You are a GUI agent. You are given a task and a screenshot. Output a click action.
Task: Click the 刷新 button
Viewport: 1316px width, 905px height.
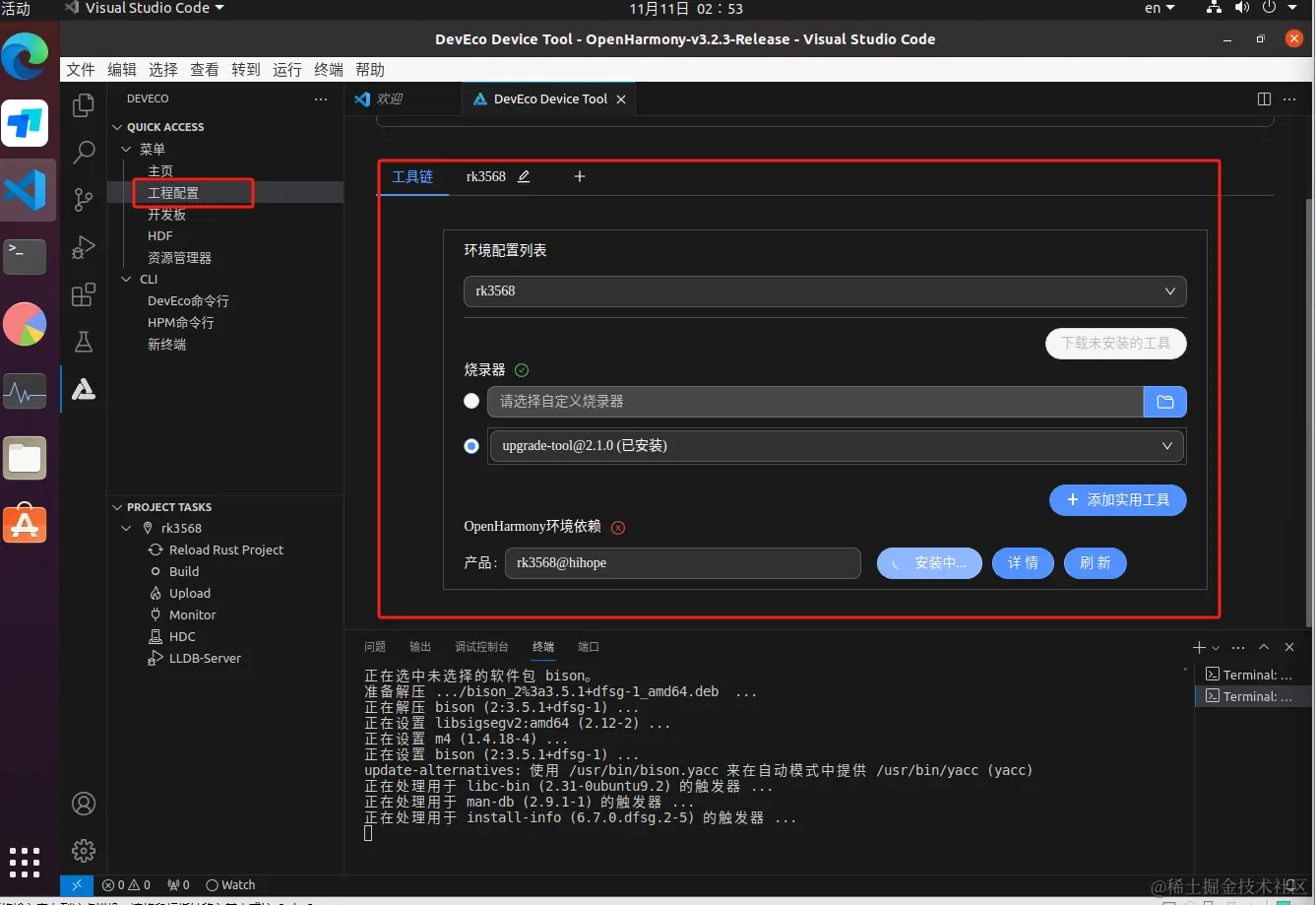pos(1096,563)
